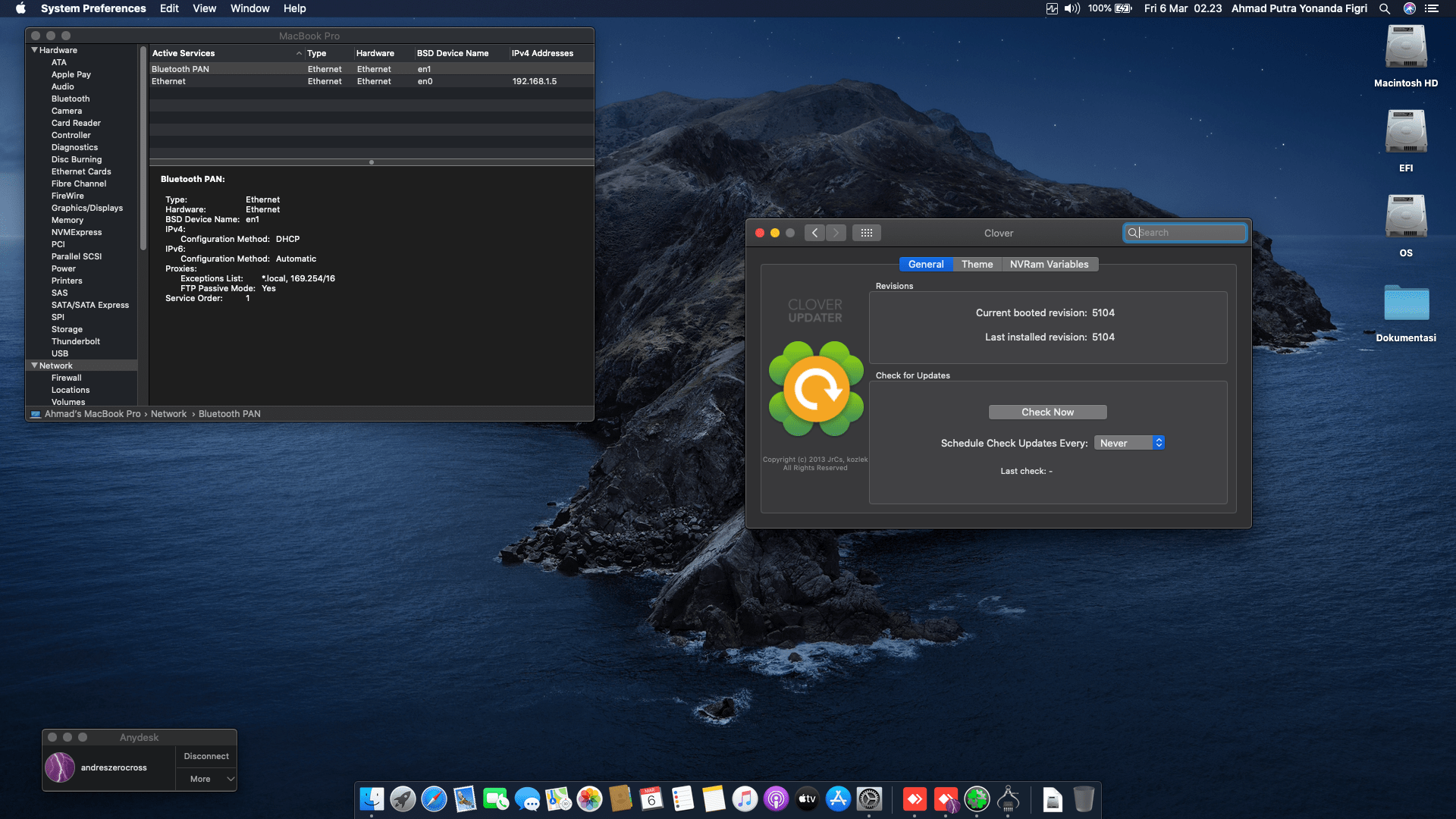Screen dimensions: 1456x819
Task: Select Firewall under Network
Action: pos(67,378)
